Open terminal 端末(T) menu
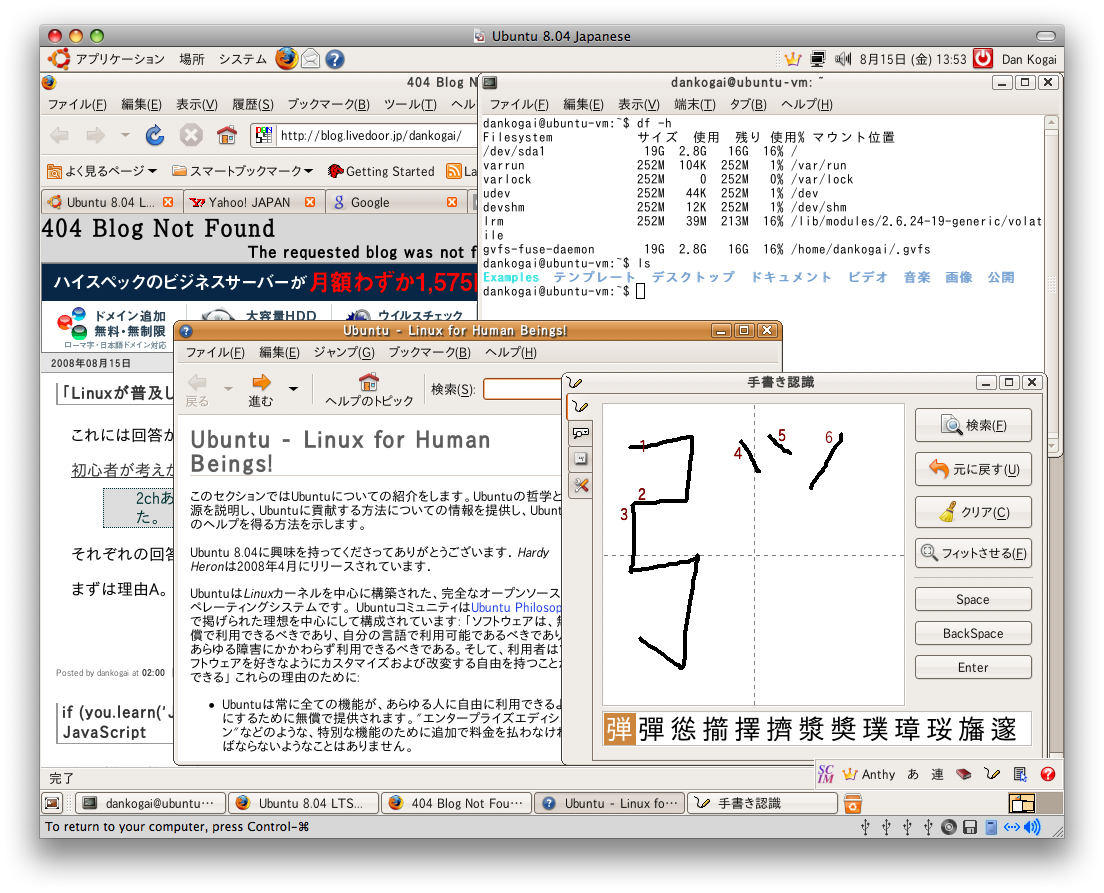This screenshot has width=1104, height=893. [694, 104]
